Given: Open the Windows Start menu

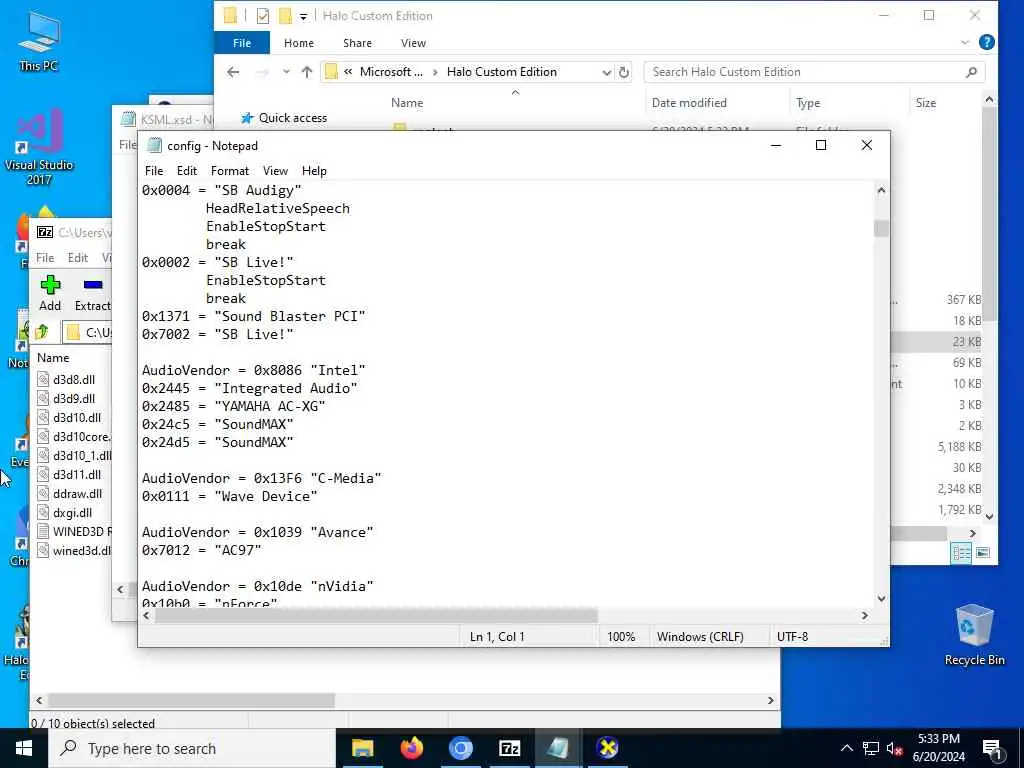Looking at the screenshot, I should [x=24, y=748].
